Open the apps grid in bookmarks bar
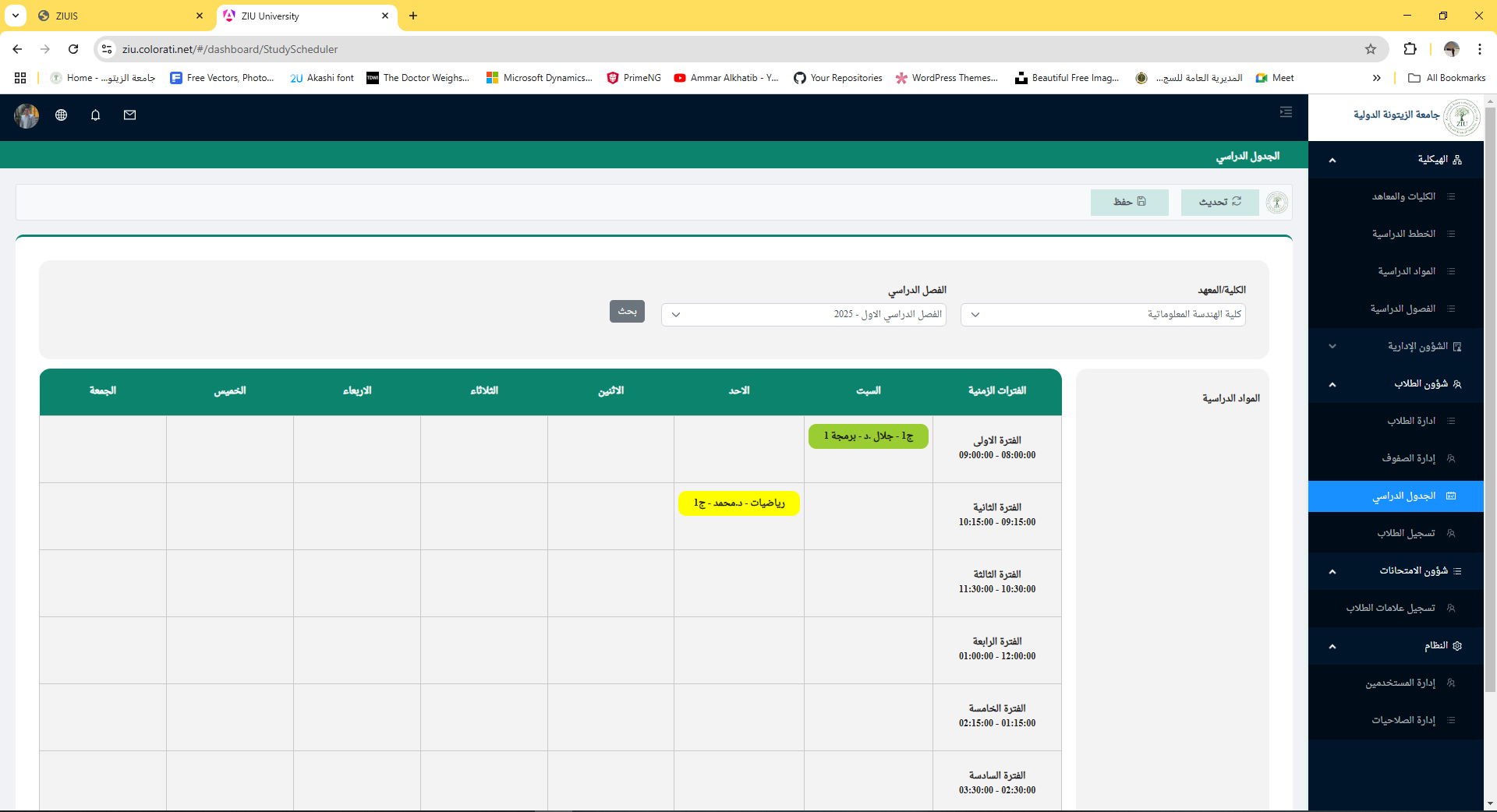Viewport: 1497px width, 812px height. click(x=20, y=78)
